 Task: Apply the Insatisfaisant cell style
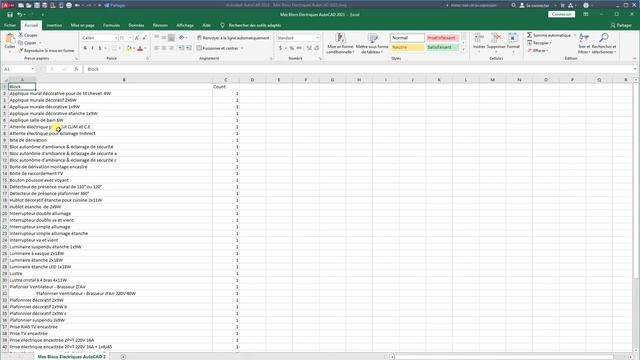(443, 38)
